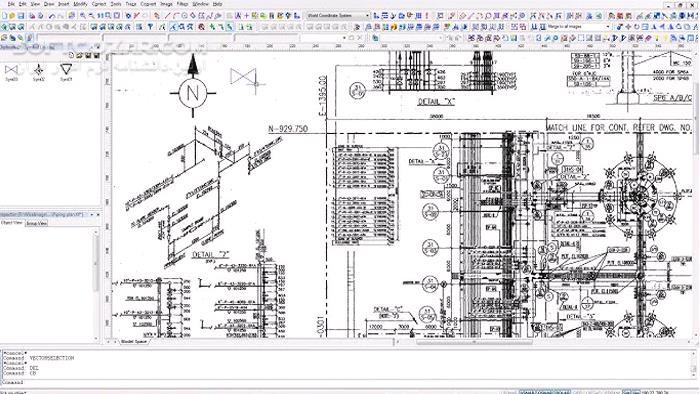Switch to the Object View tab
700x394 pixels.
click(12, 223)
